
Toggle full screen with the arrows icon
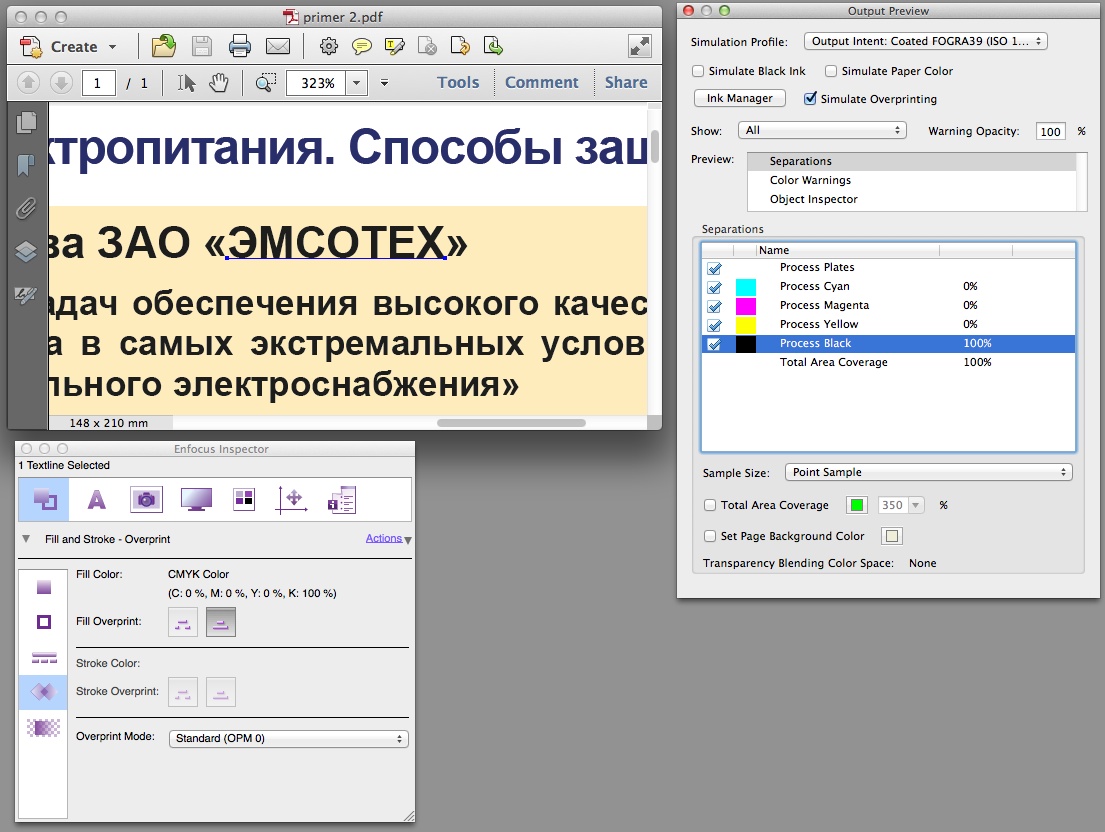click(640, 46)
